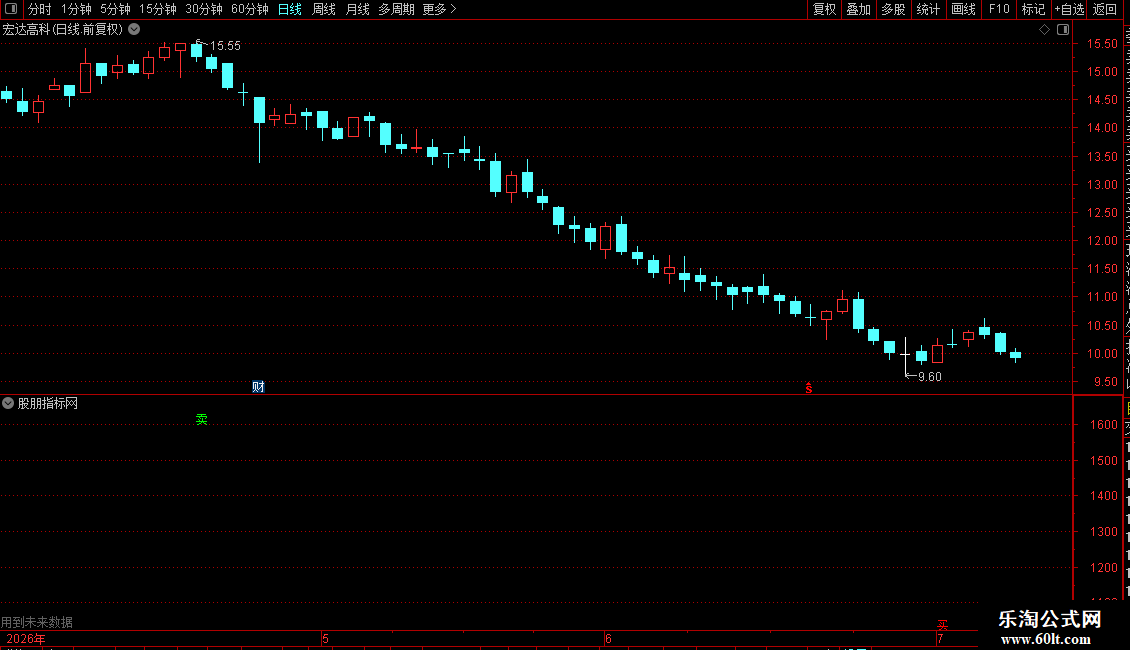Select the 60分钟 timeframe

coord(249,9)
